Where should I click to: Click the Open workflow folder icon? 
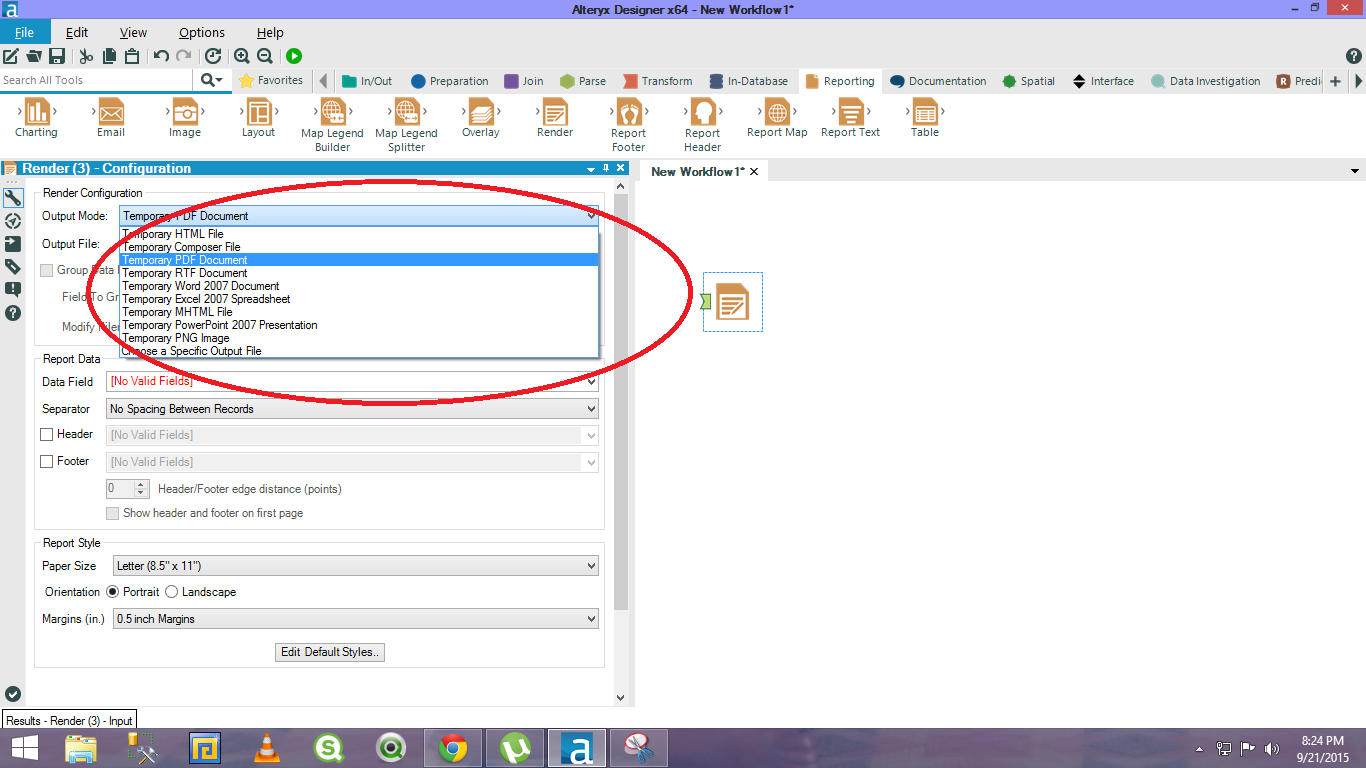(x=34, y=56)
